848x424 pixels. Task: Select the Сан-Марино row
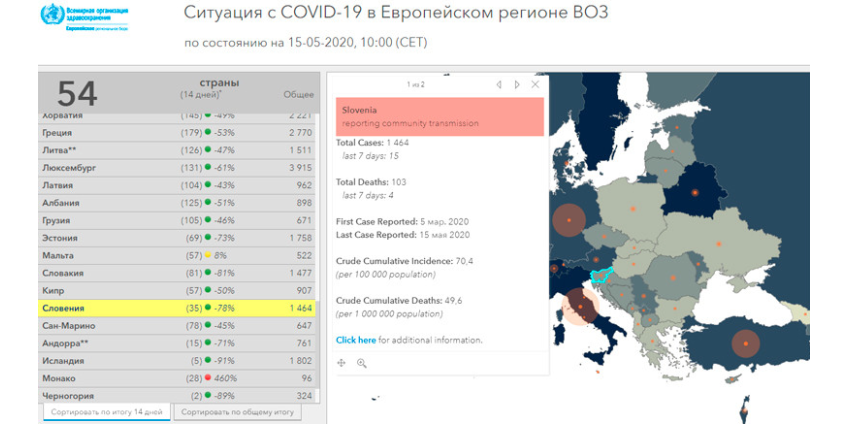pos(177,326)
